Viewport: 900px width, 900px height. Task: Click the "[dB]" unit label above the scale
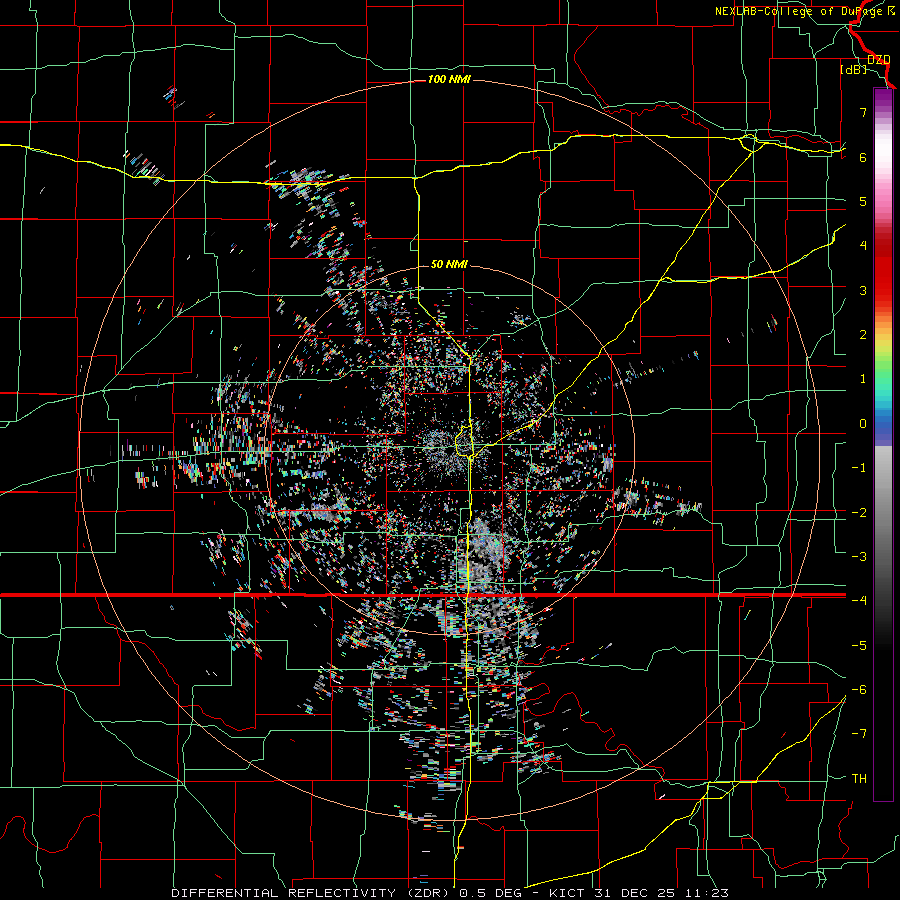tap(854, 69)
